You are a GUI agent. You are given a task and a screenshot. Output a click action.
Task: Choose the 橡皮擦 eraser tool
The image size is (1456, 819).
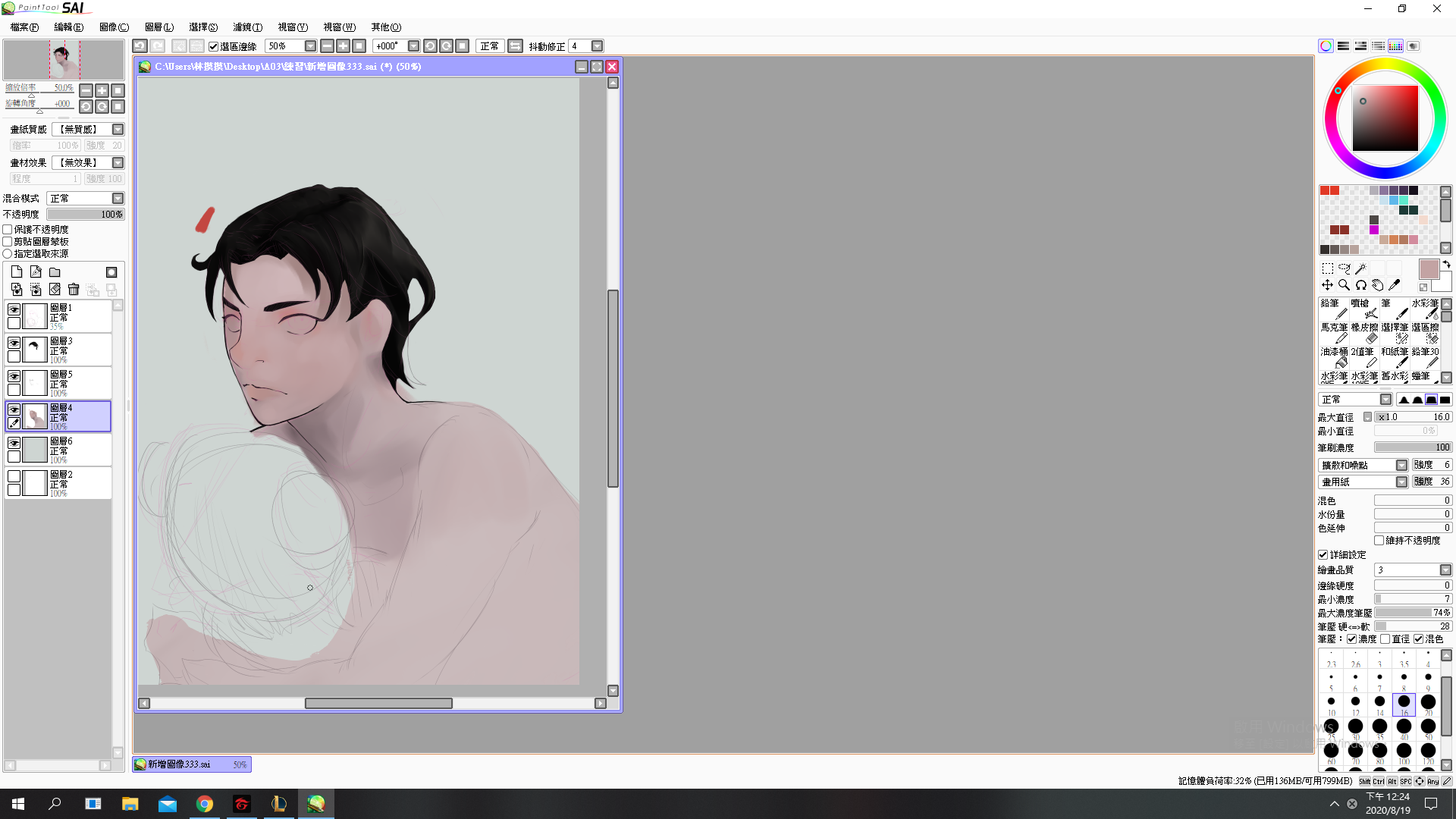1364,333
